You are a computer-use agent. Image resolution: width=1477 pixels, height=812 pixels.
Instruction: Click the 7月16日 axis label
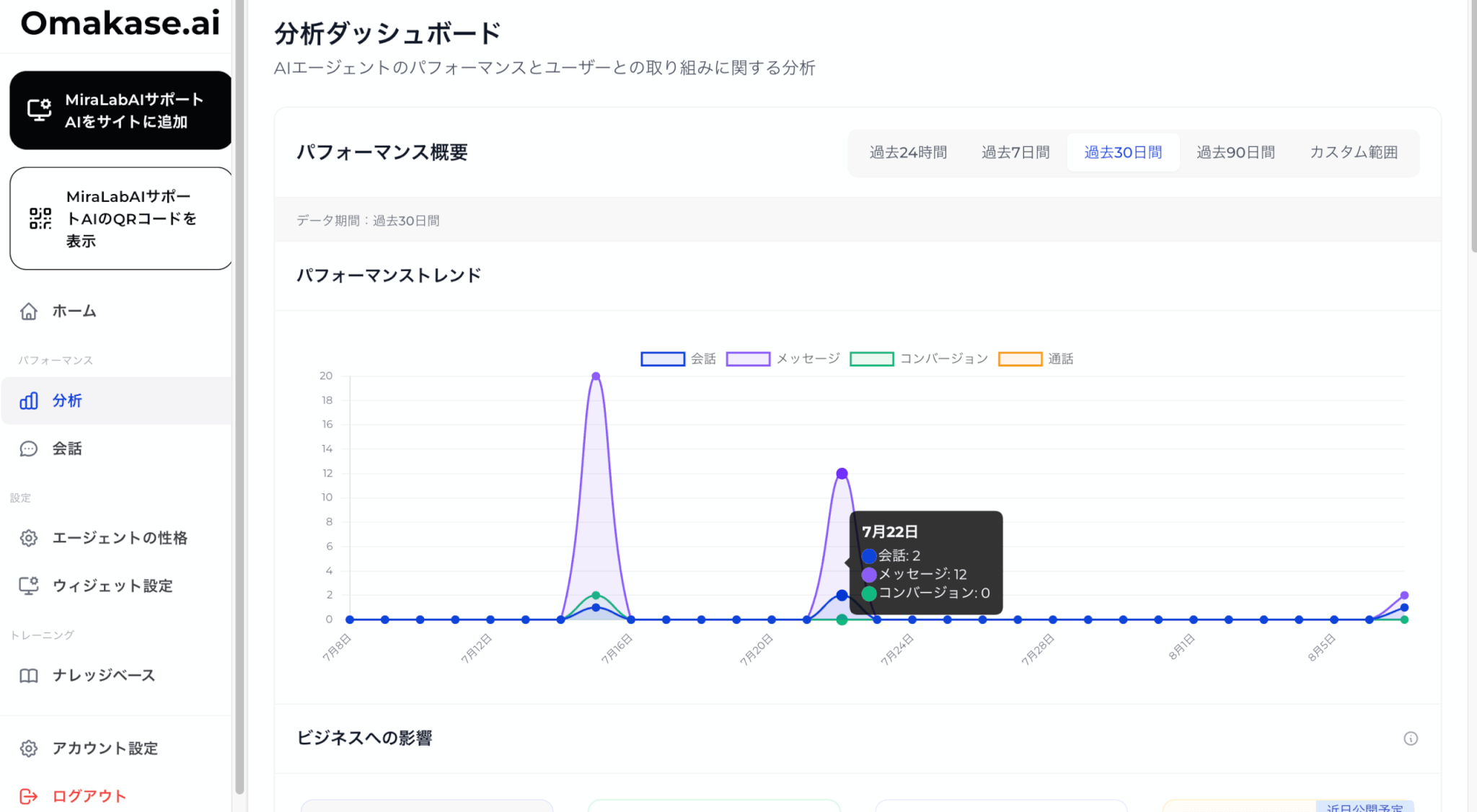617,648
